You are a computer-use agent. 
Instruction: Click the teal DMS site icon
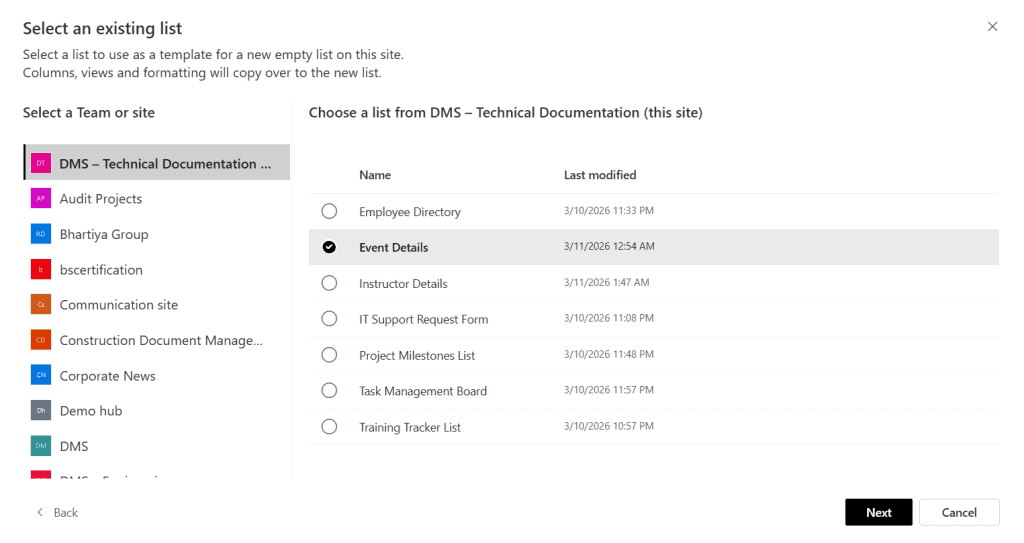point(41,446)
